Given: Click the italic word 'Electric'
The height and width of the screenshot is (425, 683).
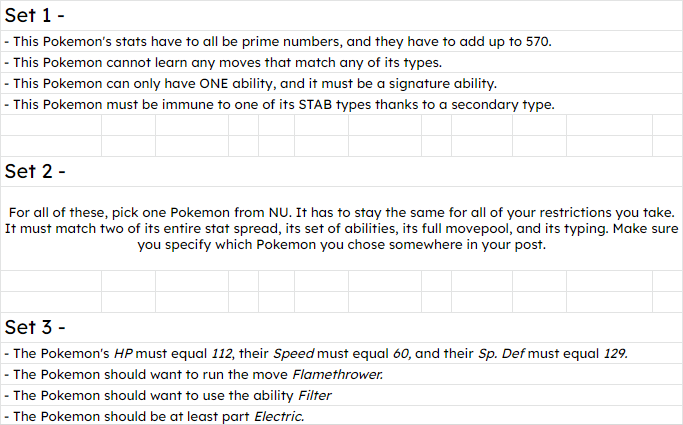Looking at the screenshot, I should pos(279,416).
